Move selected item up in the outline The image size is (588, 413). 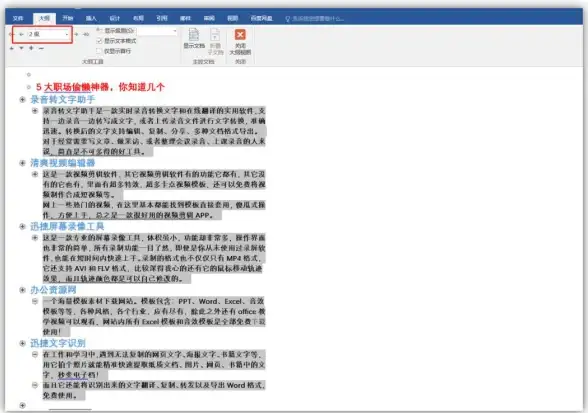pyautogui.click(x=12, y=48)
